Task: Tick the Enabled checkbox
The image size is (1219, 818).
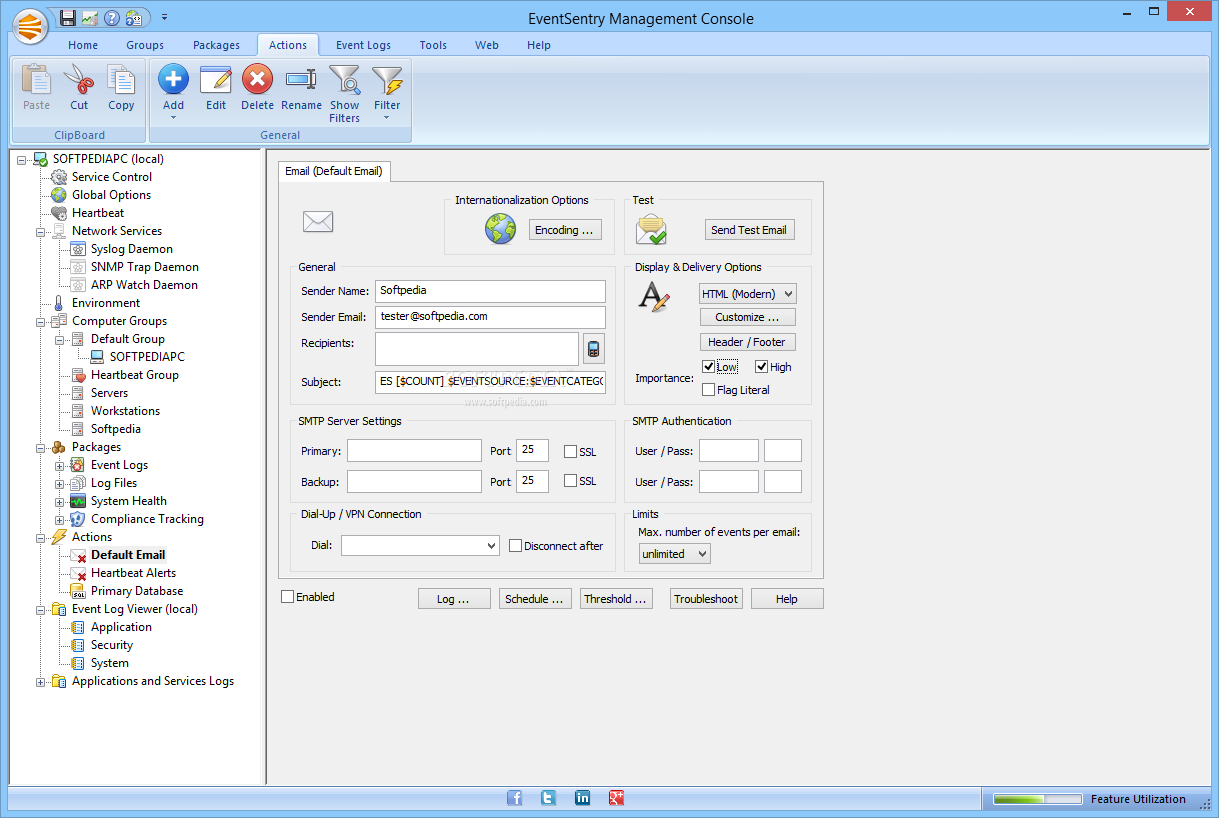Action: point(288,597)
